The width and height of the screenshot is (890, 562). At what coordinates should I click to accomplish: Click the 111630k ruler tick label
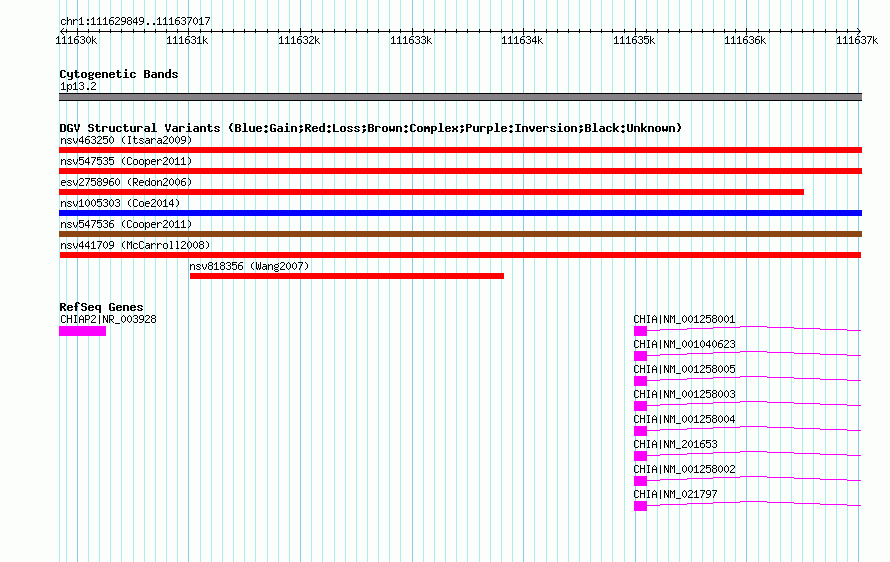[x=76, y=40]
